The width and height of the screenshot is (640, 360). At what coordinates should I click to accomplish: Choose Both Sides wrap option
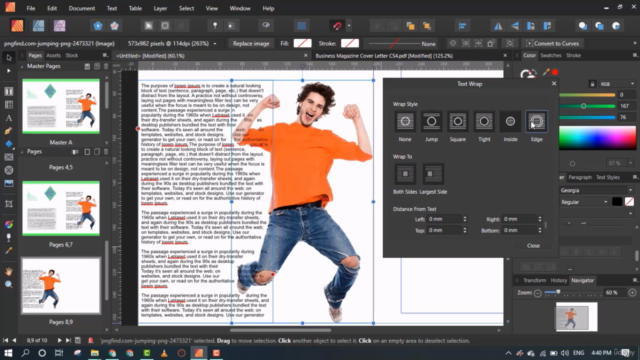405,174
